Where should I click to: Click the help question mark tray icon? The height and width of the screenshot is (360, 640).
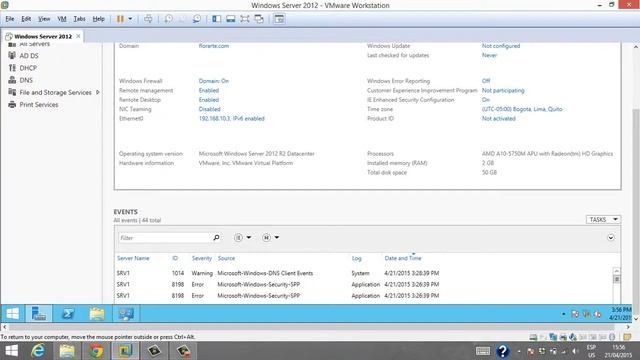click(x=503, y=351)
